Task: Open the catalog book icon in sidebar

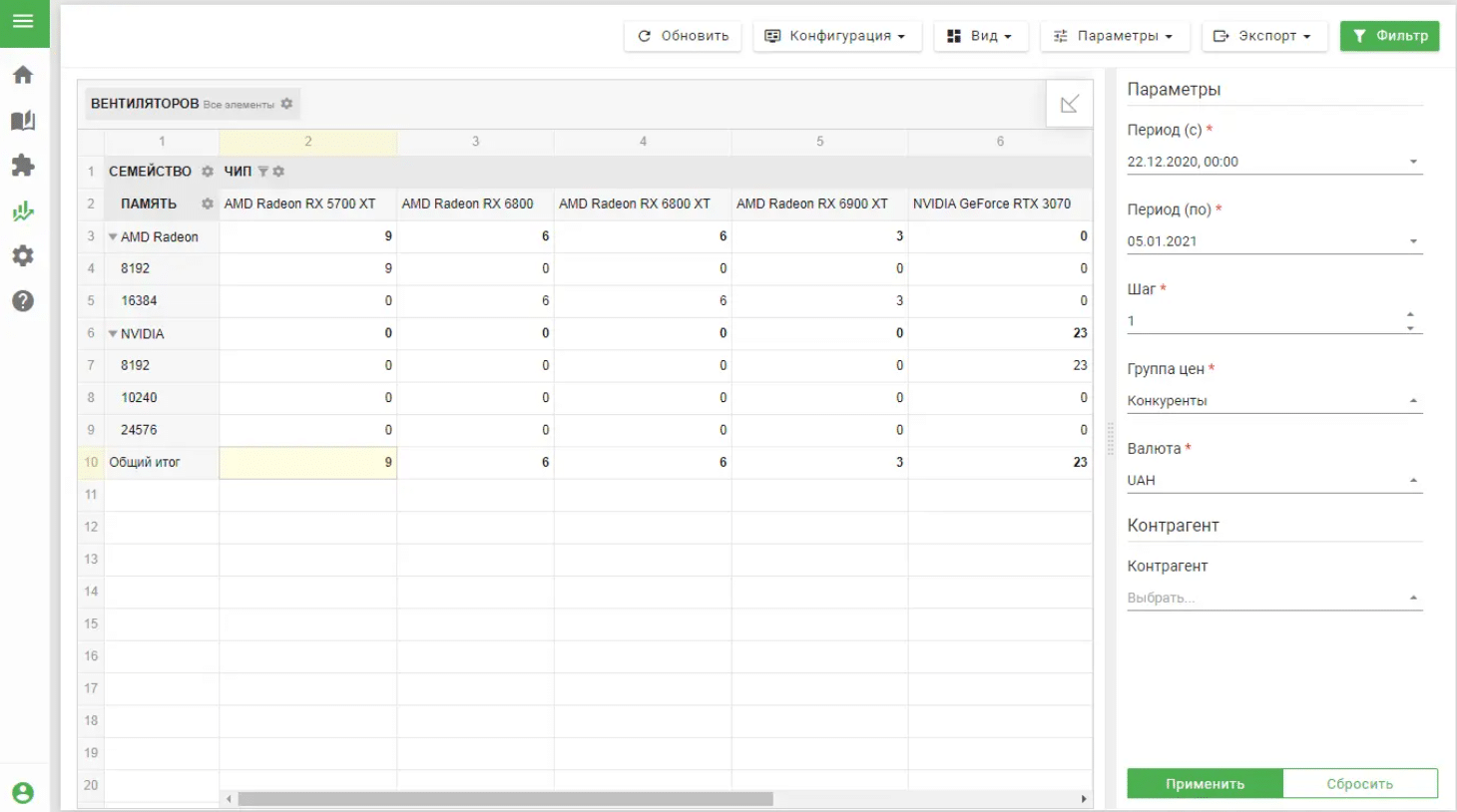Action: (23, 121)
